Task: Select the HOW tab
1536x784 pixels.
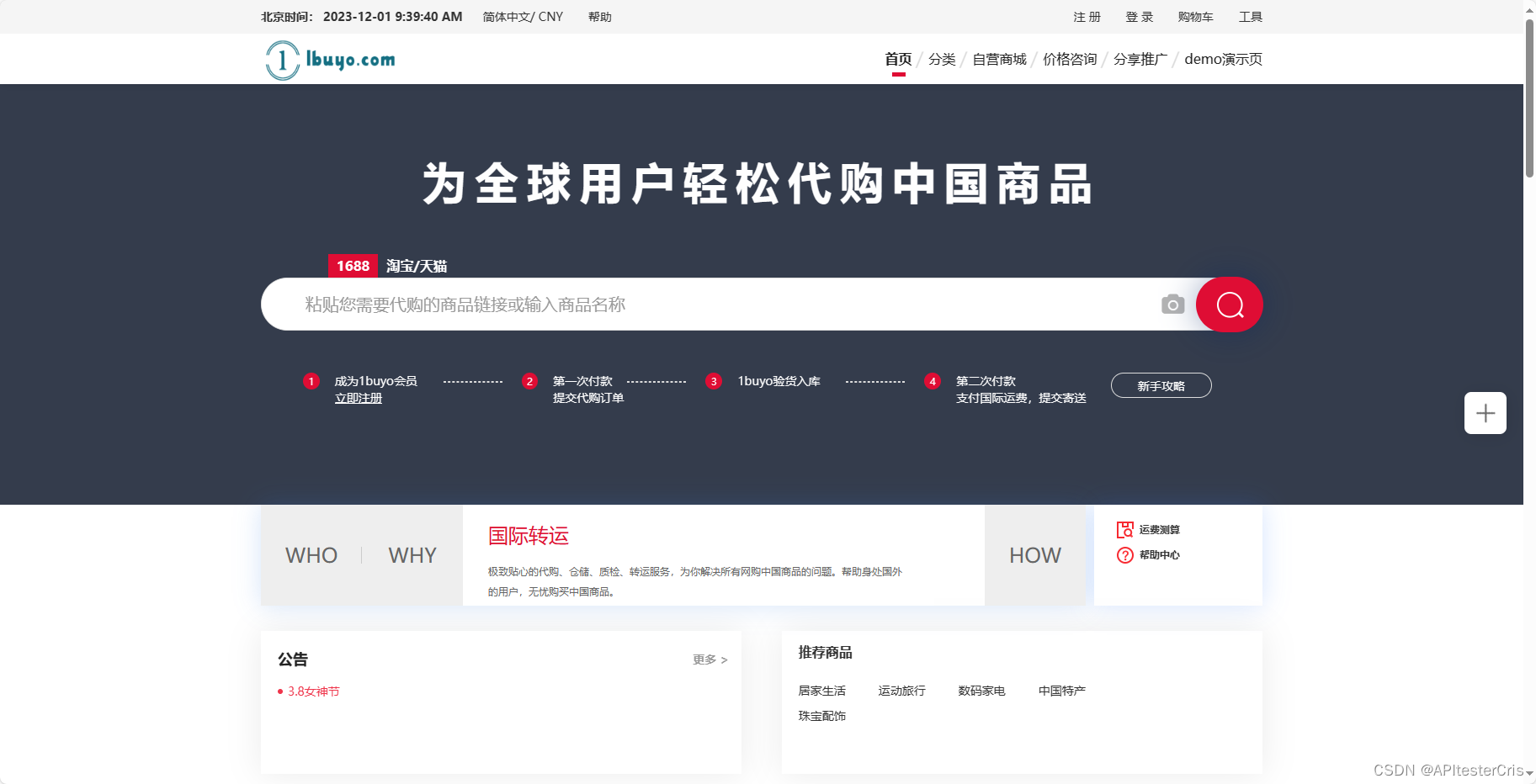Action: [x=1035, y=555]
